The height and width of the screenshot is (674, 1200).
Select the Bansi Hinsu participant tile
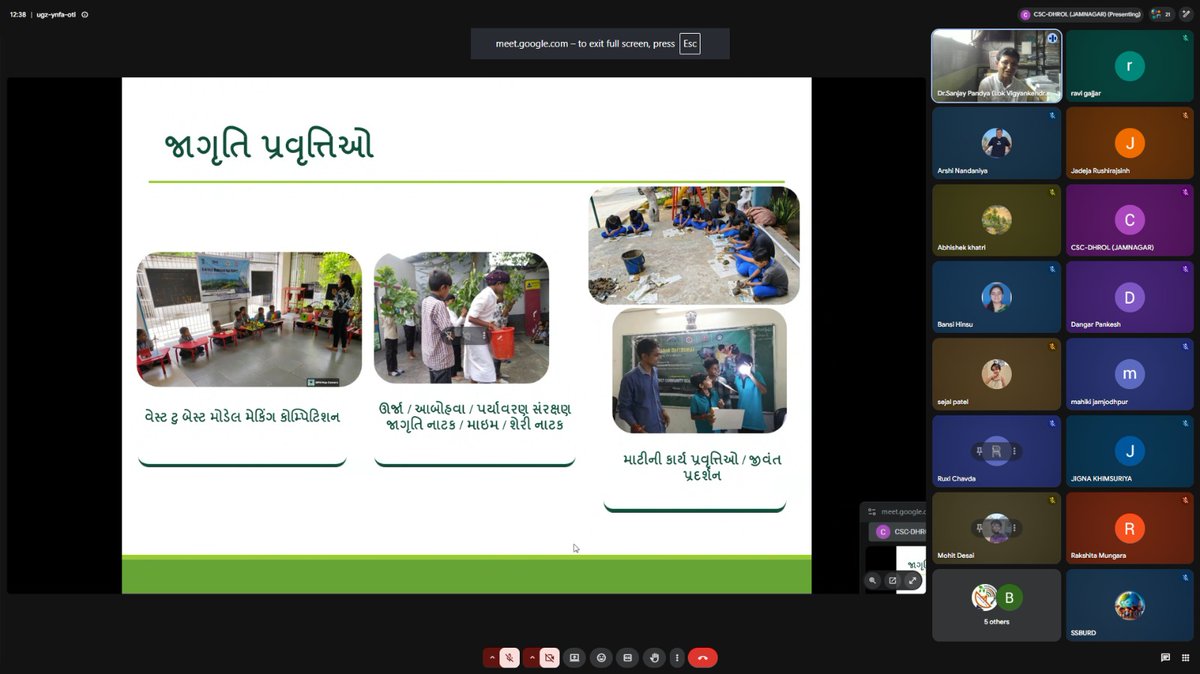tap(996, 297)
